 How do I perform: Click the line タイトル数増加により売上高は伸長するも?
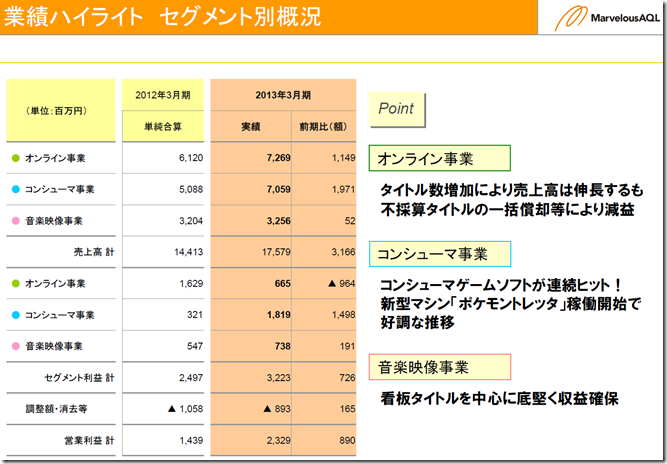pyautogui.click(x=512, y=190)
